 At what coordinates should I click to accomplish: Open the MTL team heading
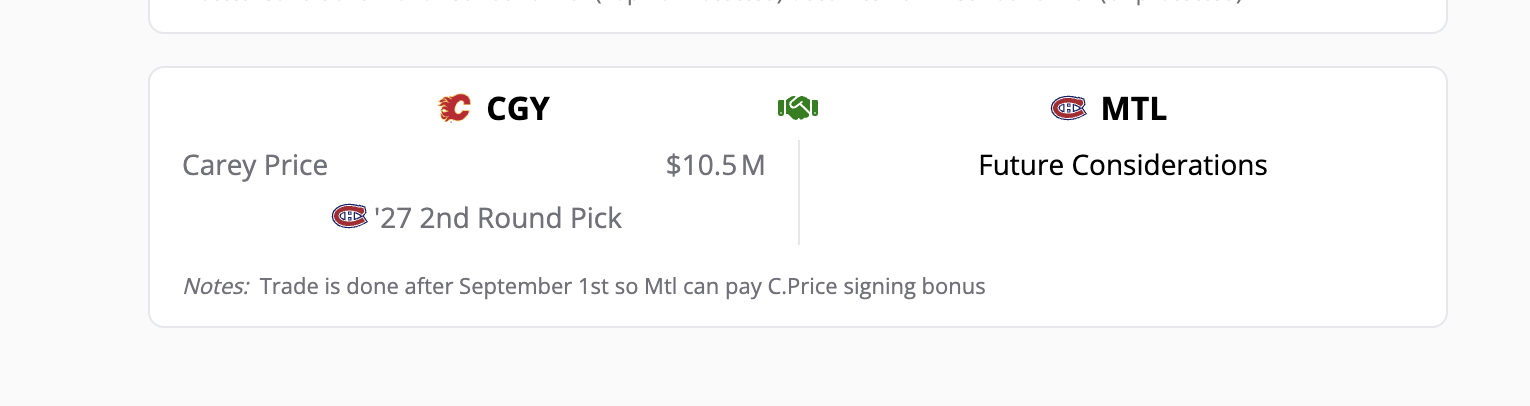pos(1133,109)
